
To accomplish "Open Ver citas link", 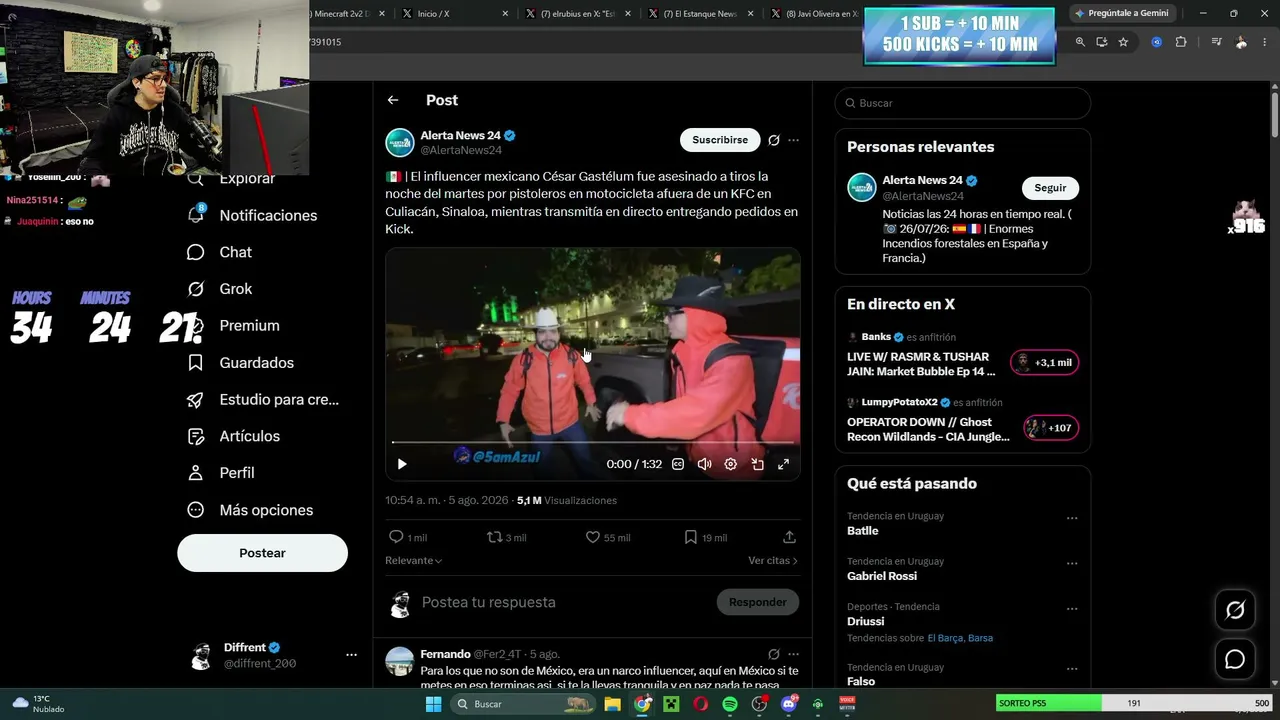I will [773, 561].
